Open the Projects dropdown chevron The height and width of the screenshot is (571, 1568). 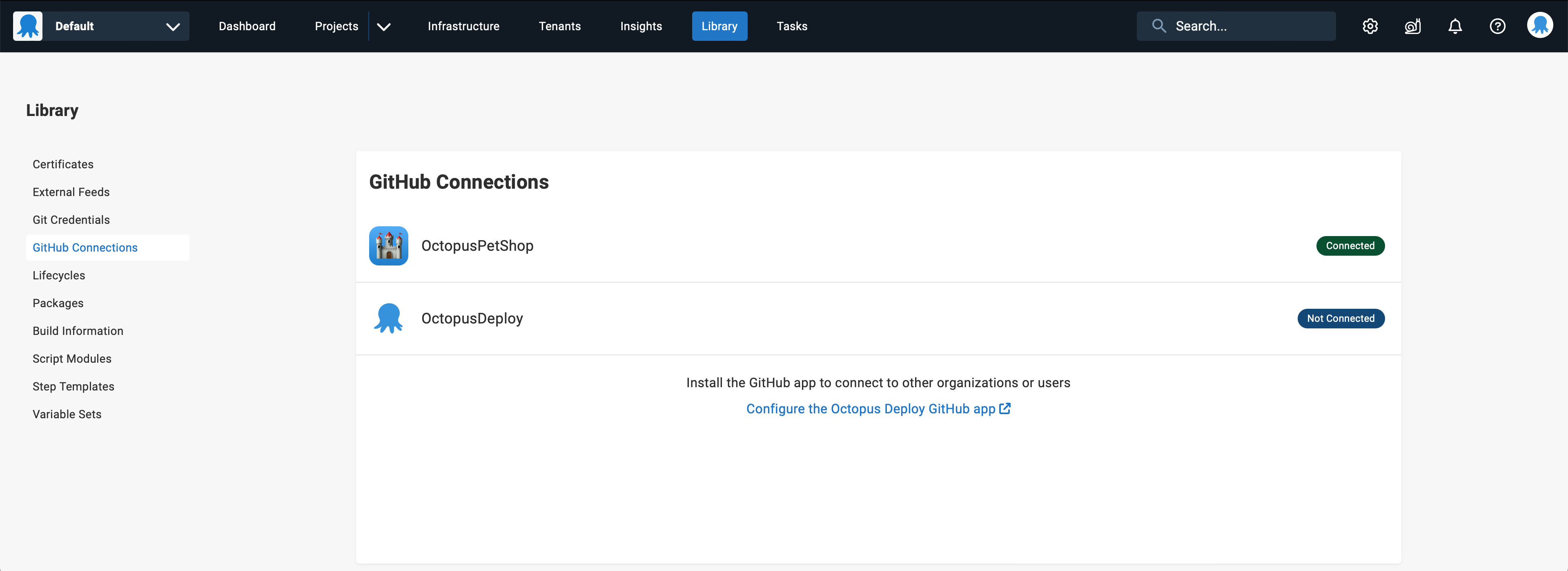pos(383,26)
